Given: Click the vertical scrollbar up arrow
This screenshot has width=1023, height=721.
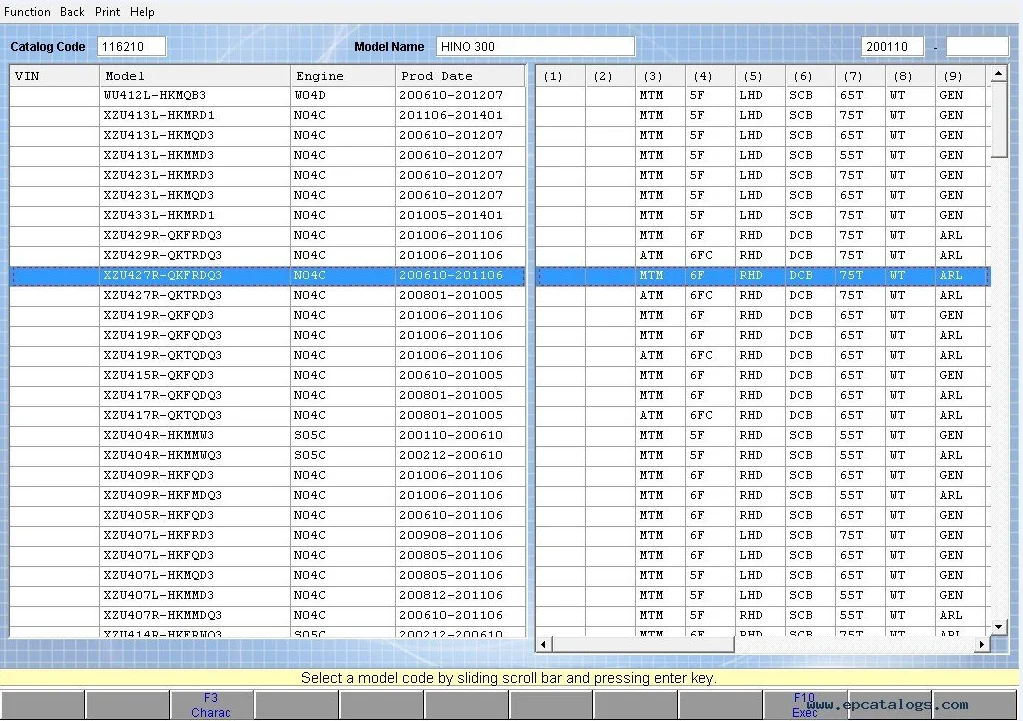Looking at the screenshot, I should click(x=998, y=74).
